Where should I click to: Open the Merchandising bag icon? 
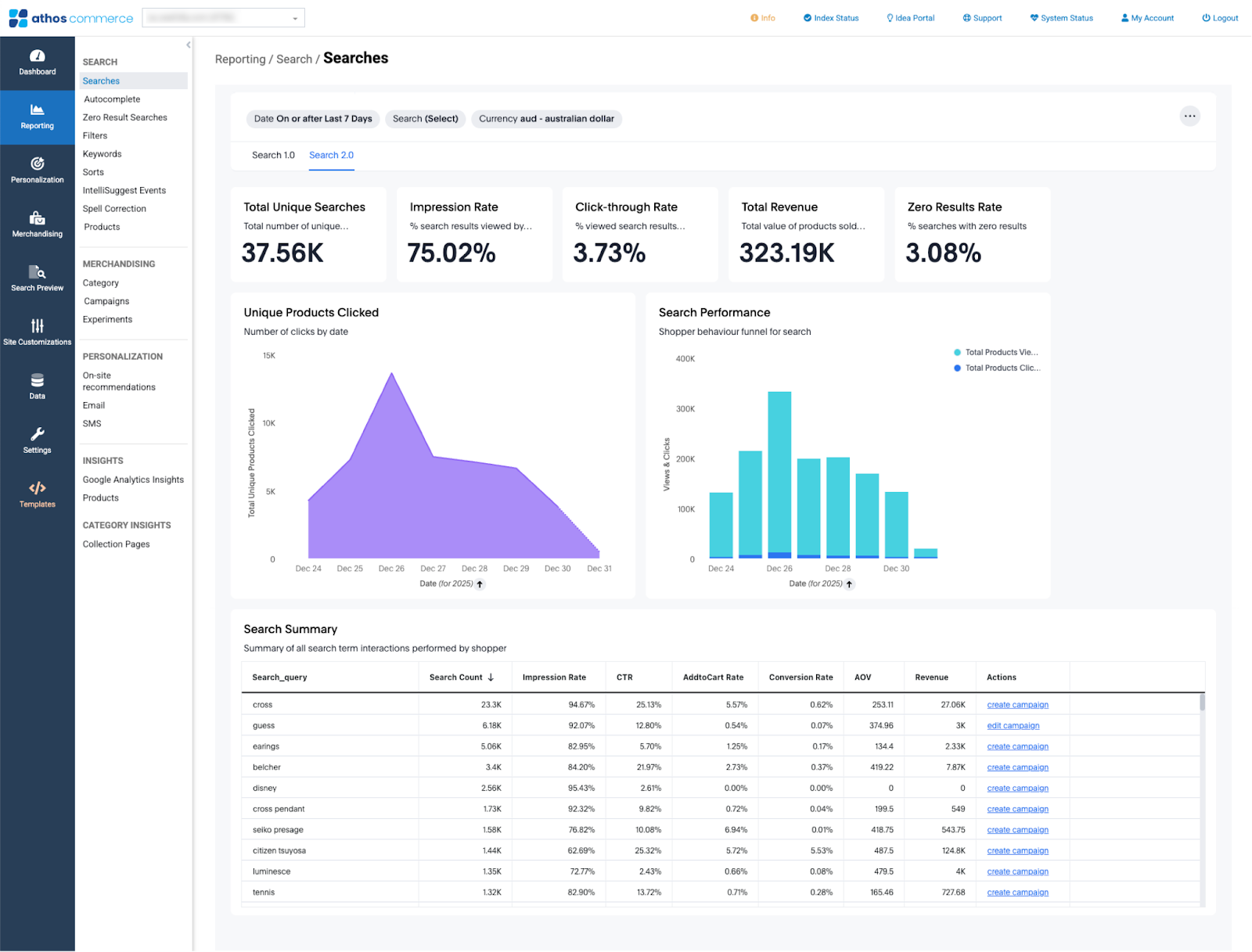click(37, 218)
